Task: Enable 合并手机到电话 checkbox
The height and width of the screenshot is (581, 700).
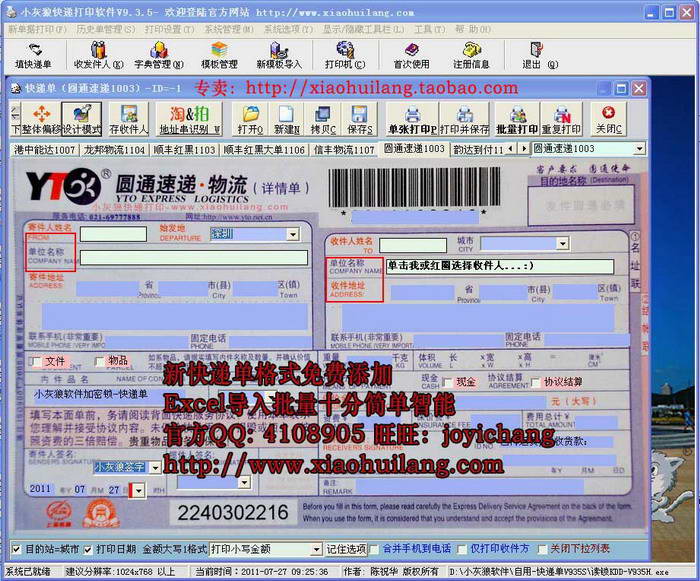Action: 374,549
